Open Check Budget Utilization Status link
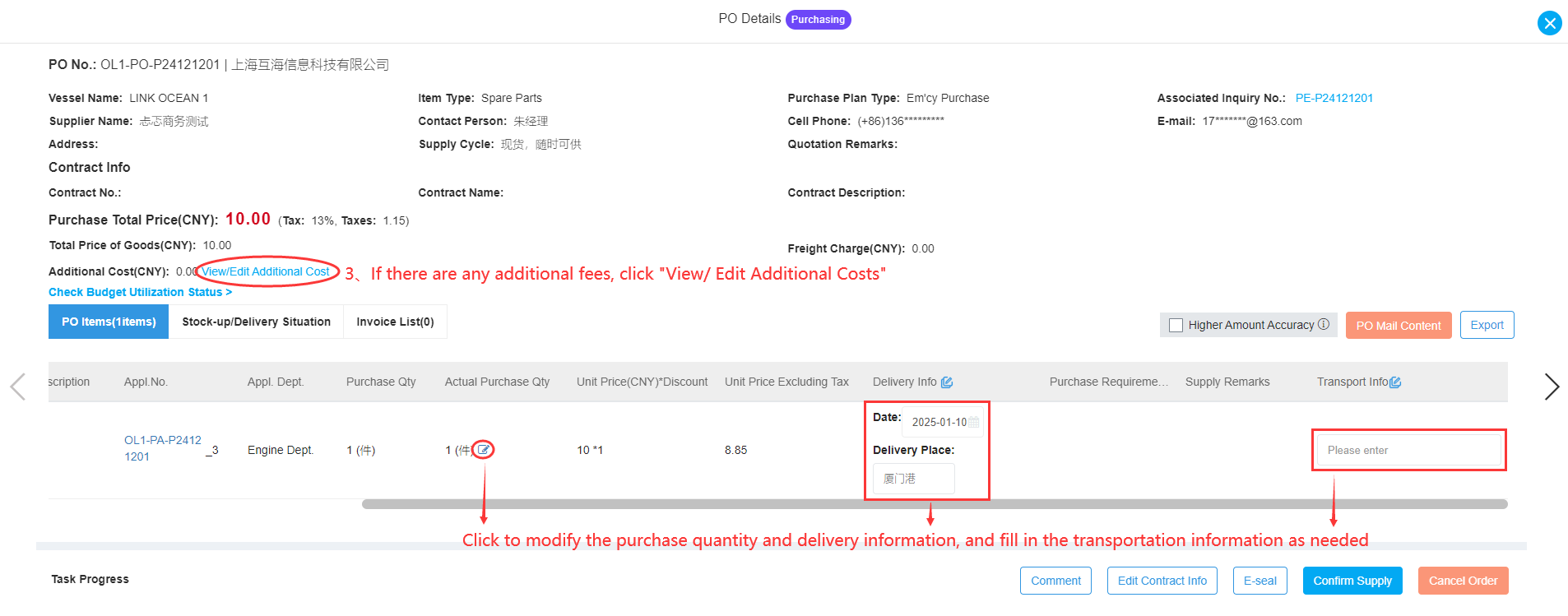1568x616 pixels. pyautogui.click(x=140, y=292)
